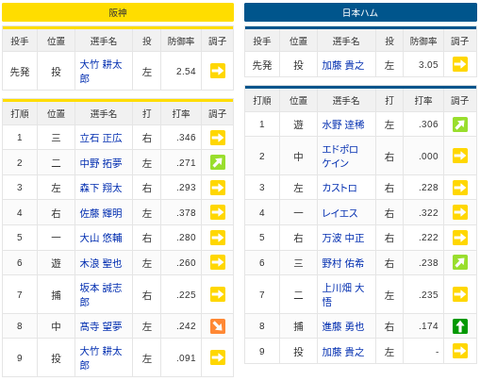Click batting average .235
The width and height of the screenshot is (480, 381).
click(428, 295)
